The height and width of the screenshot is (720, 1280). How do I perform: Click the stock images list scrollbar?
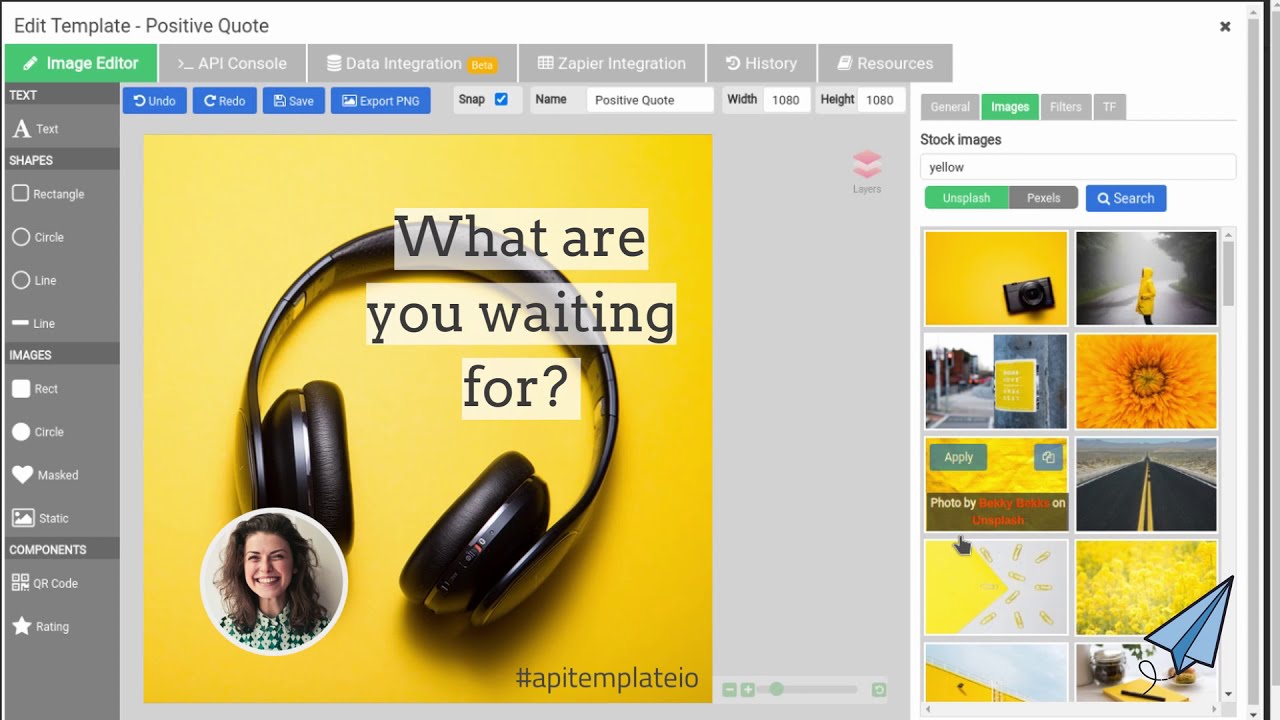point(1228,275)
